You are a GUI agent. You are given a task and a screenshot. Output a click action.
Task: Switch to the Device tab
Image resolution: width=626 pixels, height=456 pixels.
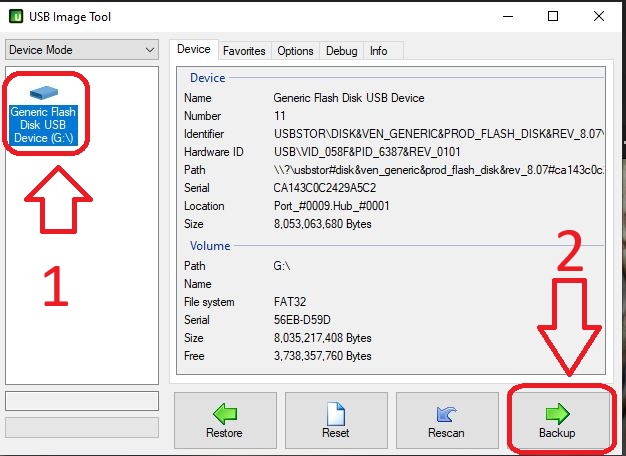[194, 49]
